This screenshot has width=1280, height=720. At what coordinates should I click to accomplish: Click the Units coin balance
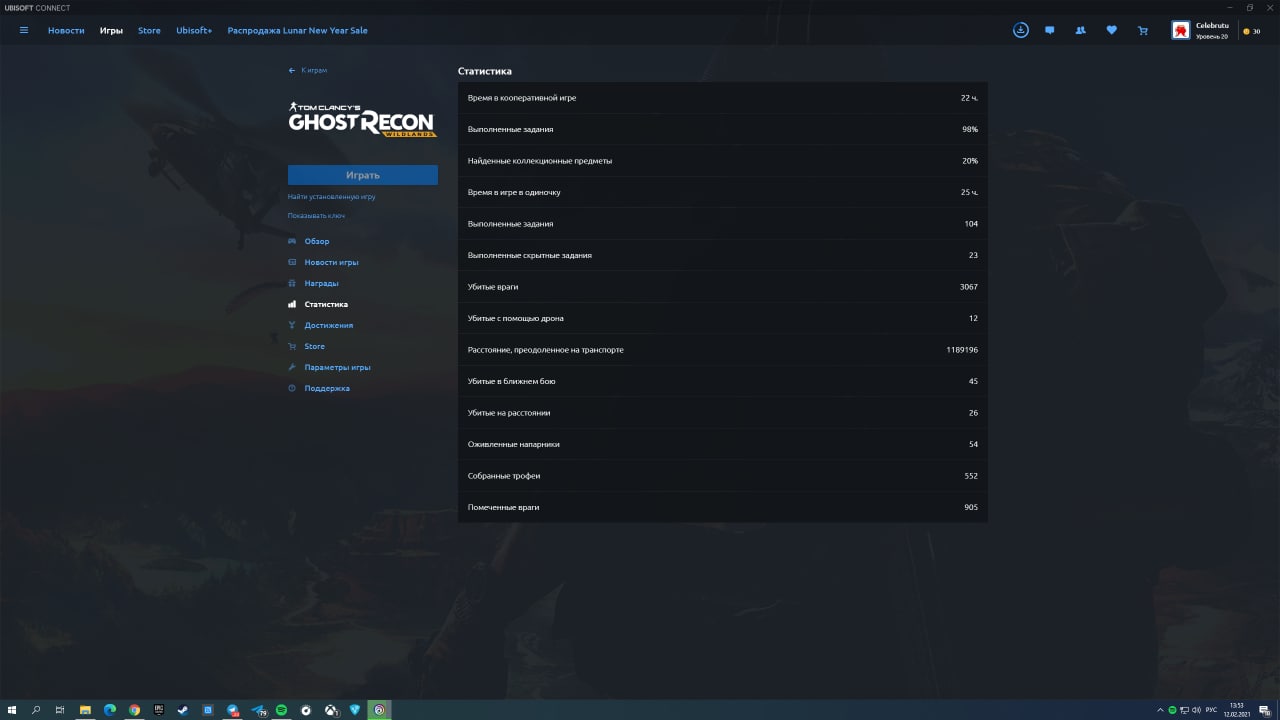point(1251,31)
